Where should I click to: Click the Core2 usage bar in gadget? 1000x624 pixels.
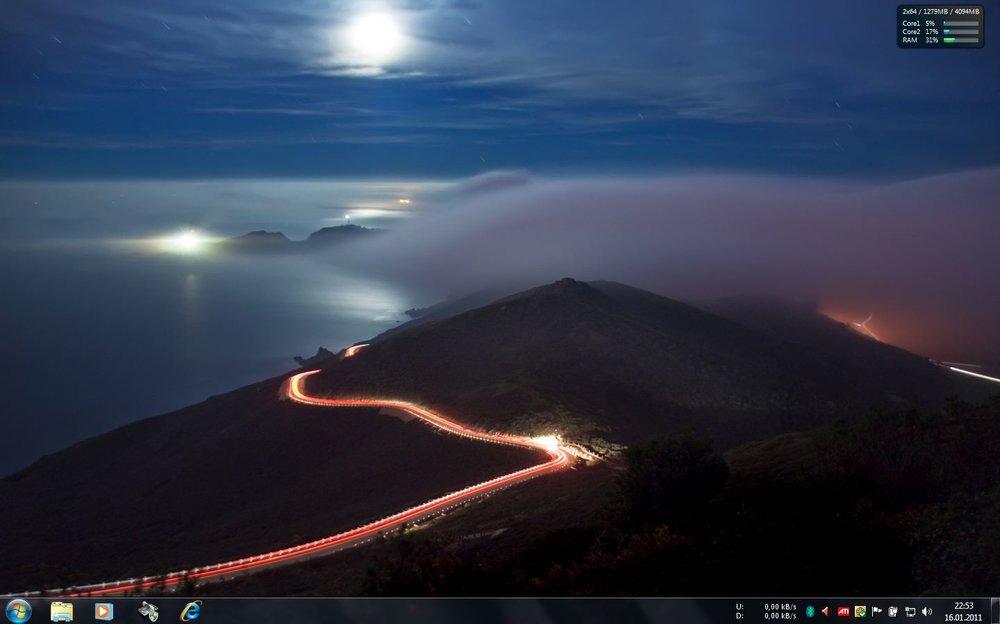[x=961, y=31]
